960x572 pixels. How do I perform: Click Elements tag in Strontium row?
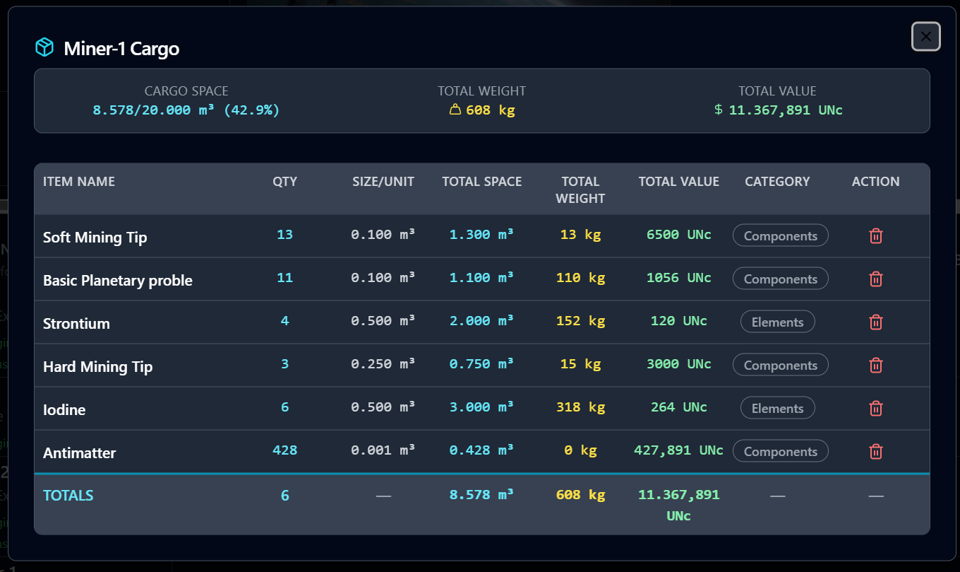coord(777,322)
